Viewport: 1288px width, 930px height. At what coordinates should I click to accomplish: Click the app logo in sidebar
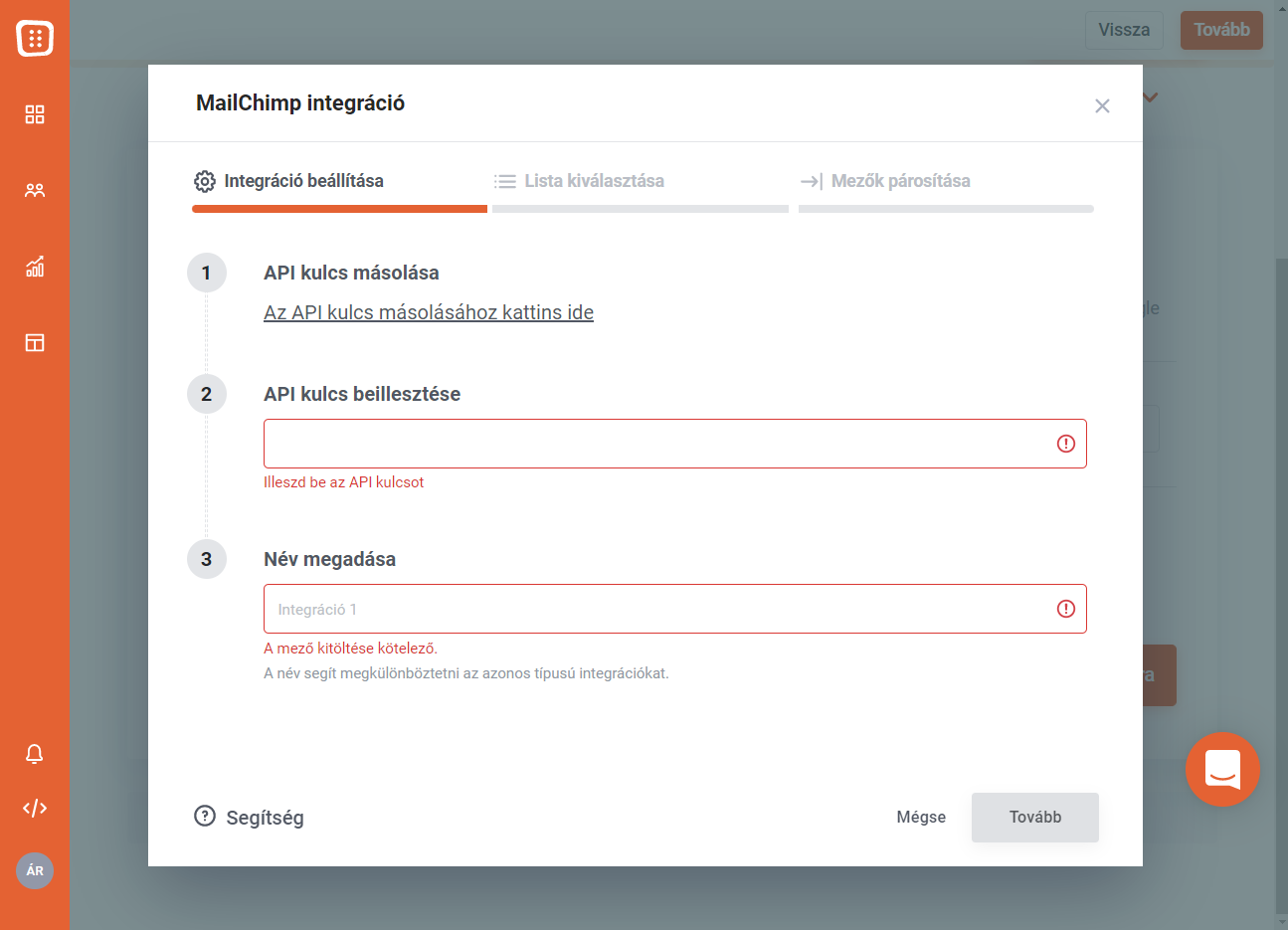click(x=35, y=38)
